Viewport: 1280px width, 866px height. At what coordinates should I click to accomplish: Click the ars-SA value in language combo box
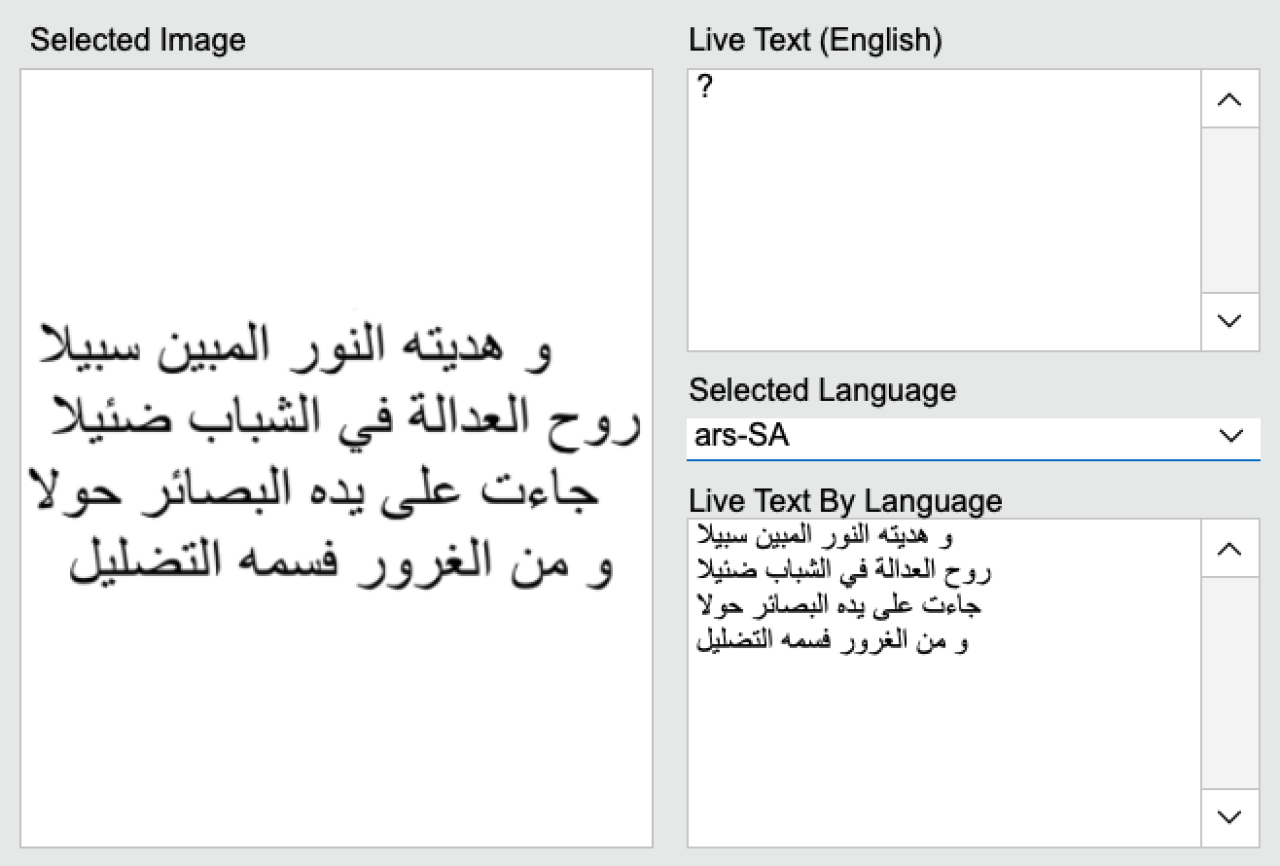pos(741,436)
